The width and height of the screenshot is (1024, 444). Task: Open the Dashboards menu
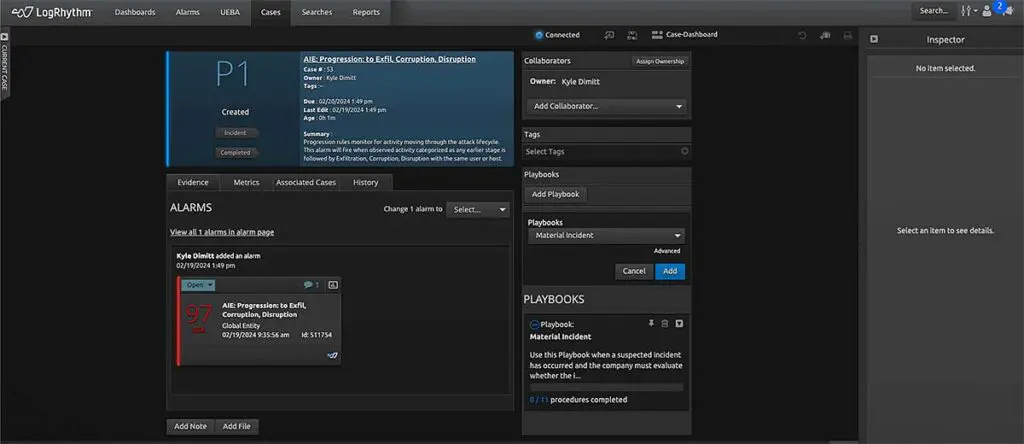pos(135,12)
